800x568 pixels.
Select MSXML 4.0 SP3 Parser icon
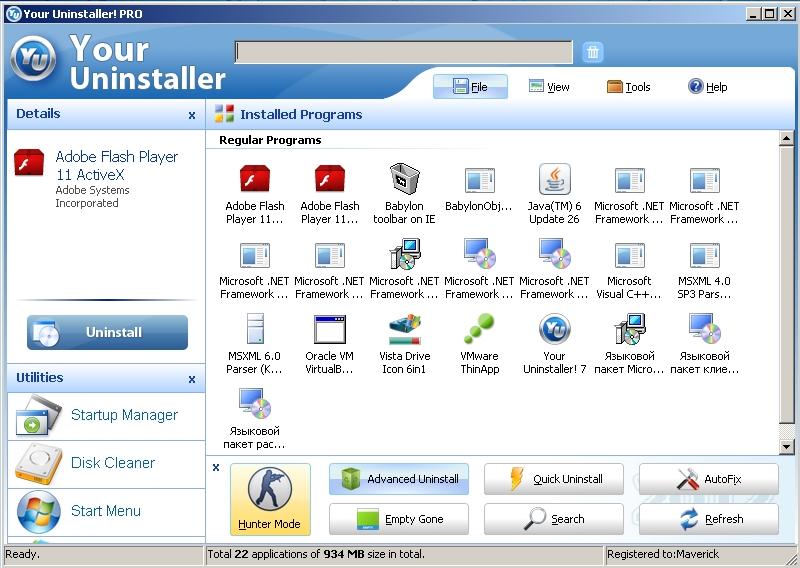[704, 255]
